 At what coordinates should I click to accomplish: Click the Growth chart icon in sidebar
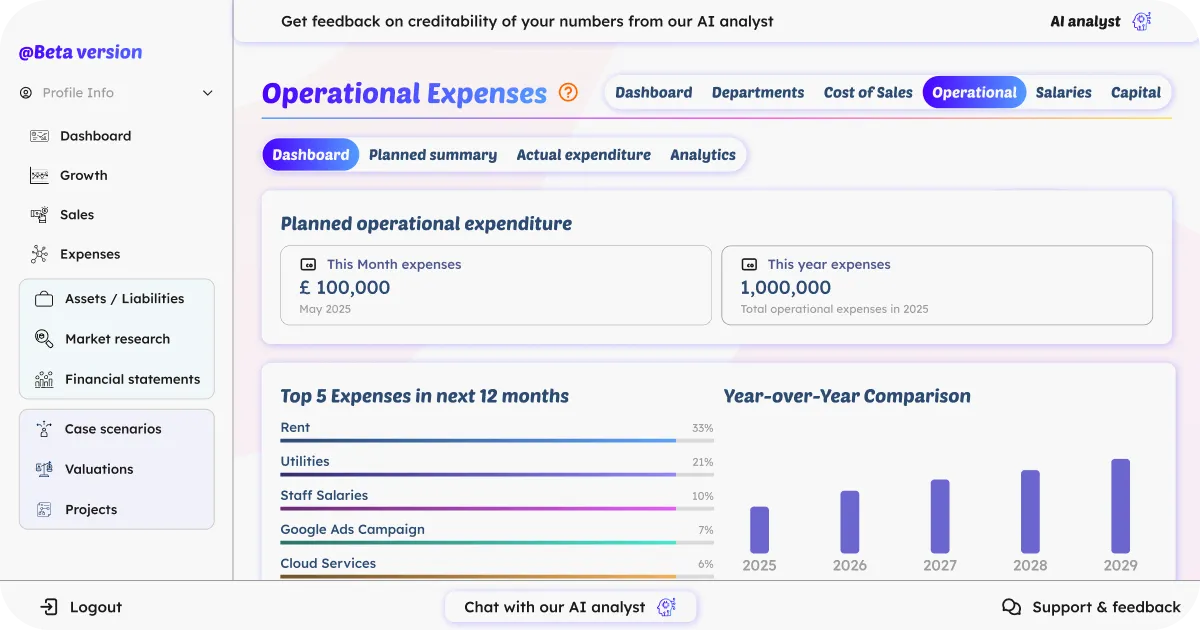click(x=39, y=175)
